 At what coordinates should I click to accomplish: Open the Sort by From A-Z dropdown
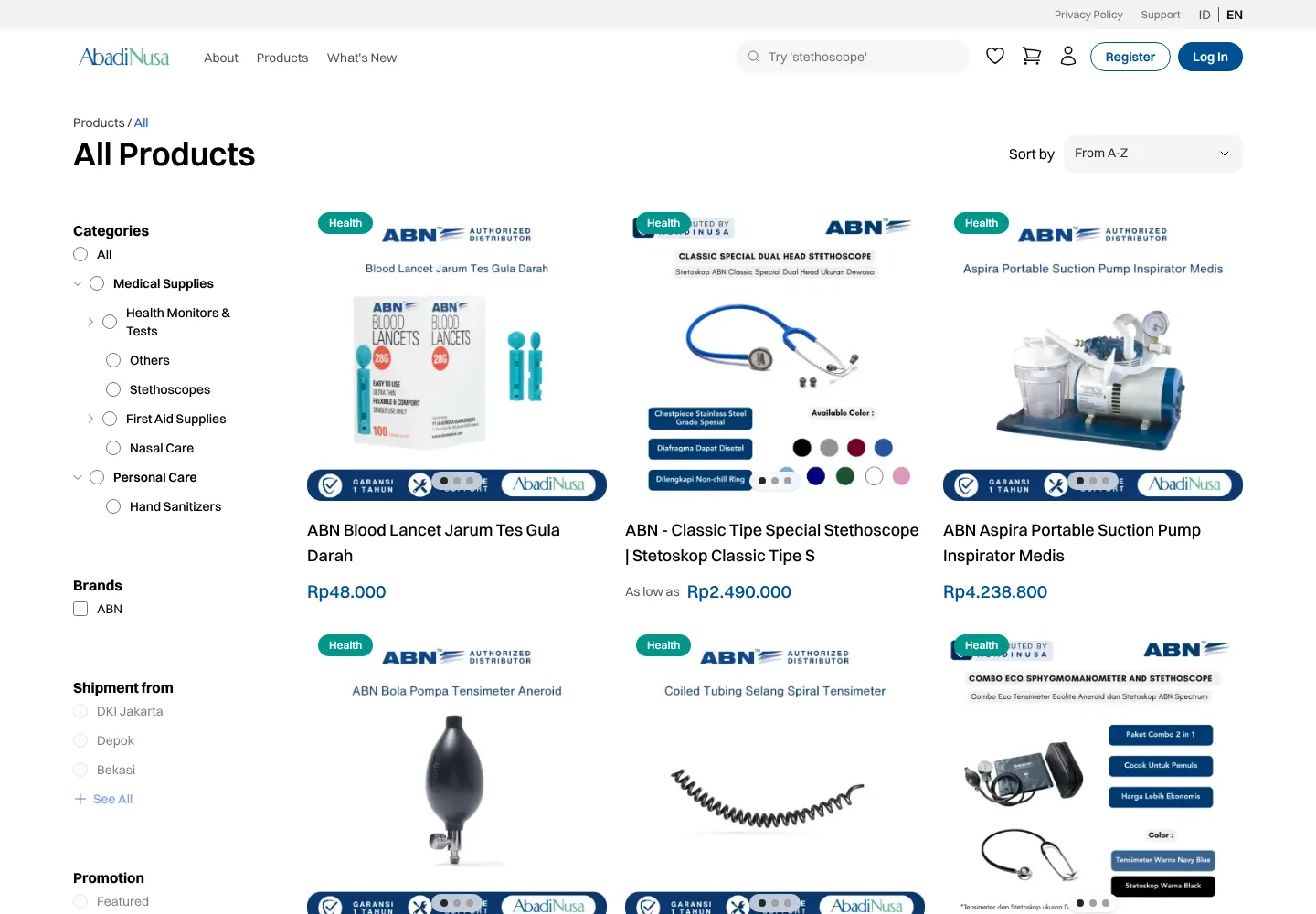coord(1152,154)
